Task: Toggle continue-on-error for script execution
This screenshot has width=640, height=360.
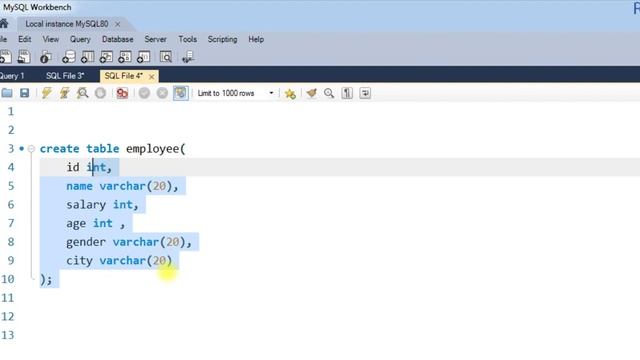Action: (x=122, y=93)
